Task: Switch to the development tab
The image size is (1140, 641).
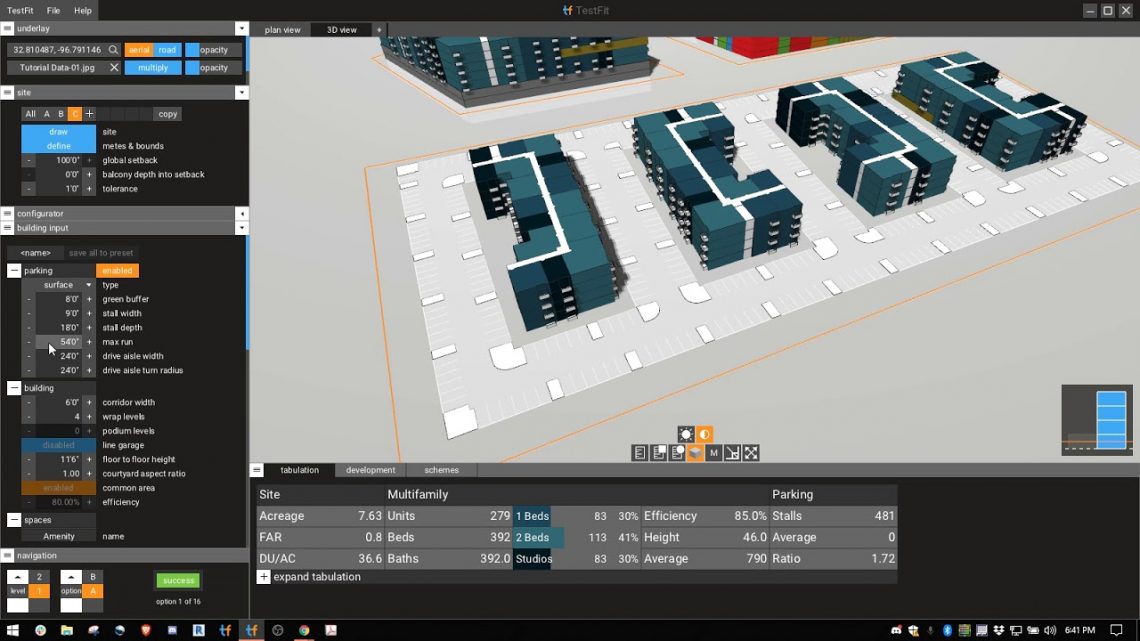Action: click(x=370, y=469)
